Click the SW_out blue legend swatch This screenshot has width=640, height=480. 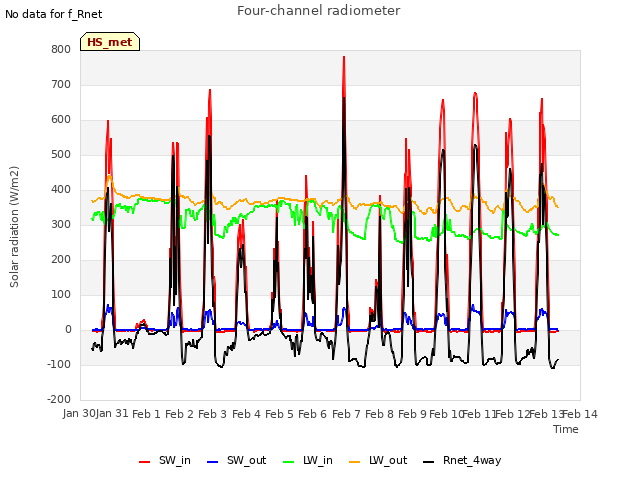pyautogui.click(x=213, y=462)
